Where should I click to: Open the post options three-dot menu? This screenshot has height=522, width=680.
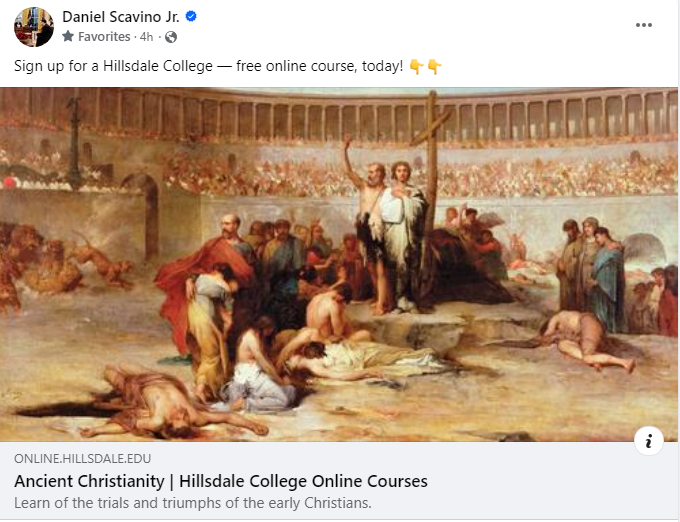(x=644, y=25)
